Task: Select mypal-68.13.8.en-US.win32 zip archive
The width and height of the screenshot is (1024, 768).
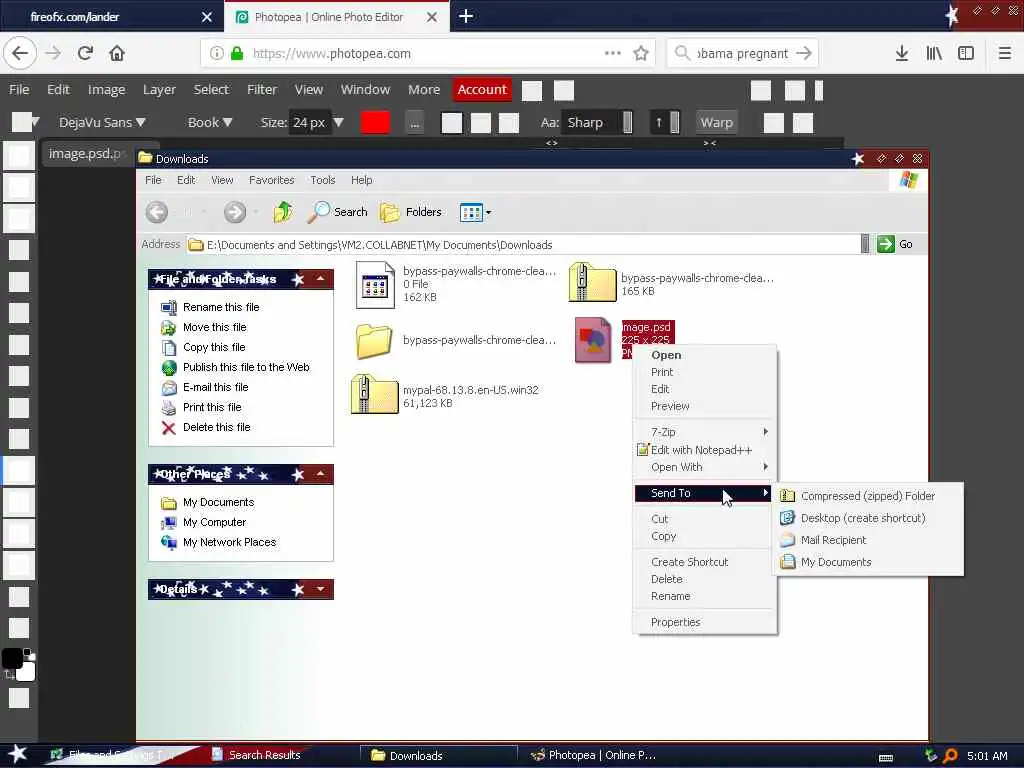Action: [374, 394]
